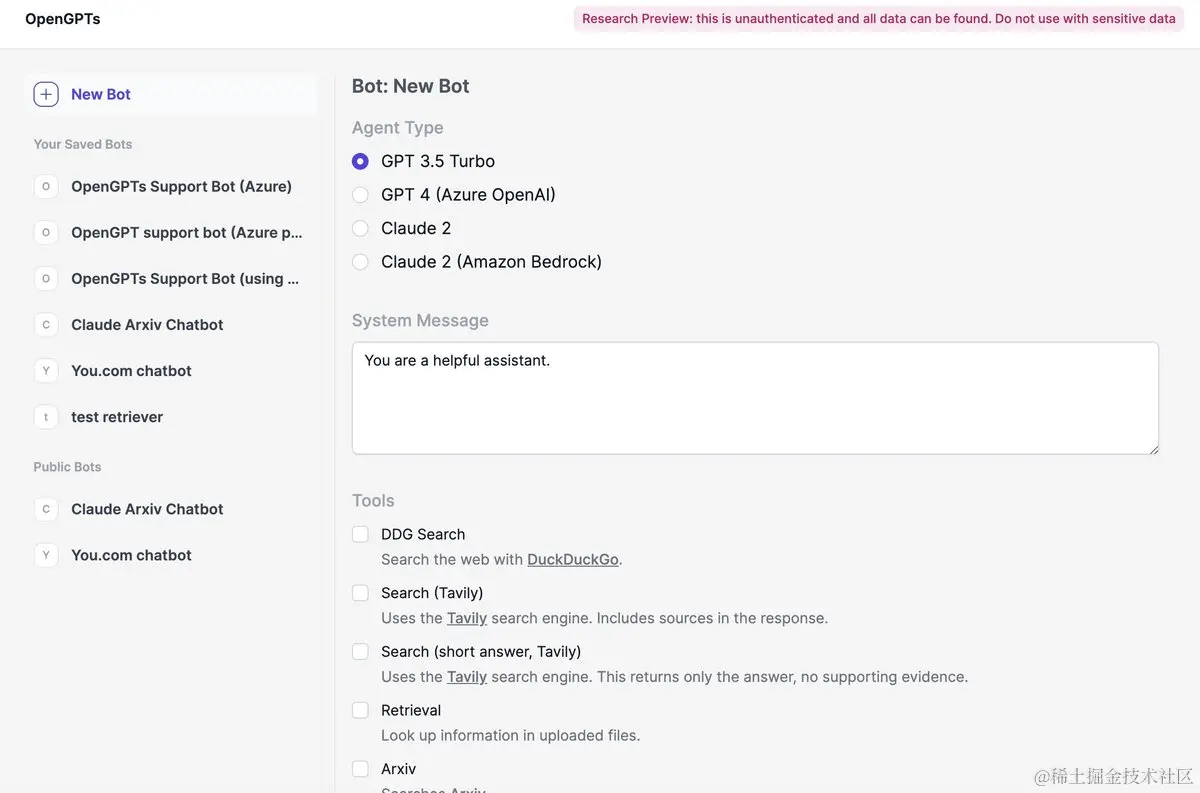Click the Y avatar of public You.com chatbot
The width and height of the screenshot is (1200, 793).
click(x=46, y=555)
